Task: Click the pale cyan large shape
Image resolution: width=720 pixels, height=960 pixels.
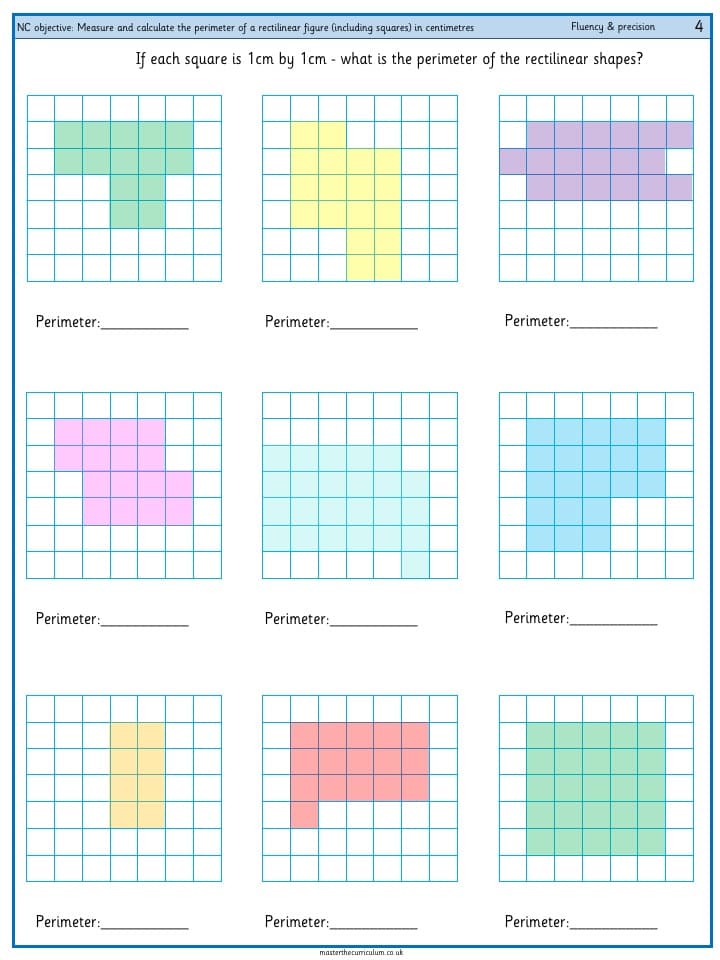Action: pyautogui.click(x=346, y=499)
